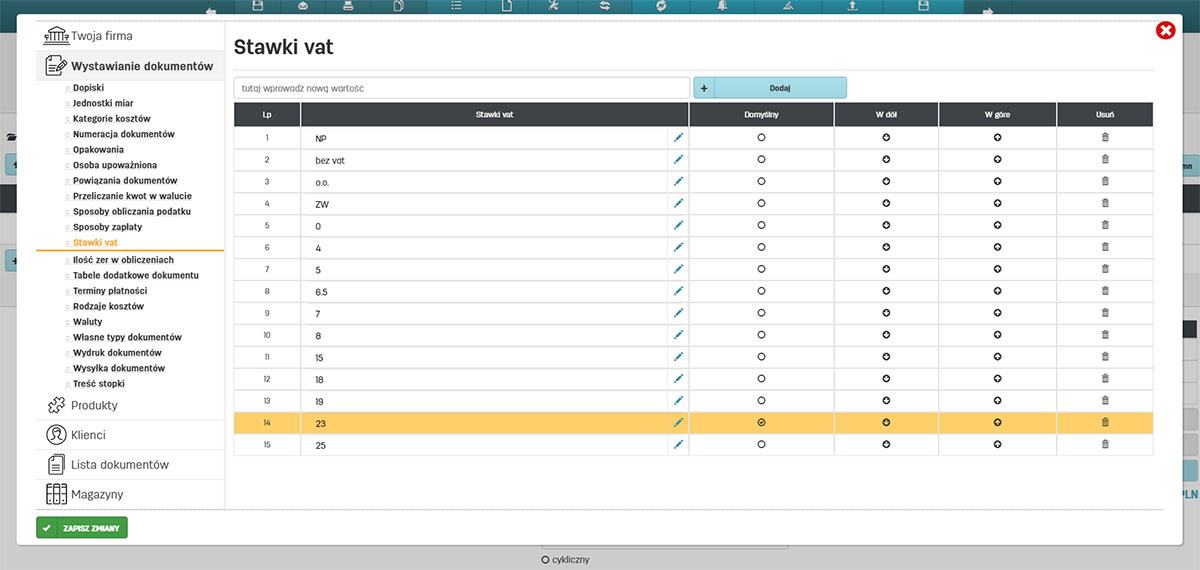Collapse the Wystawianie dokumentów section
1200x570 pixels.
pyautogui.click(x=141, y=66)
